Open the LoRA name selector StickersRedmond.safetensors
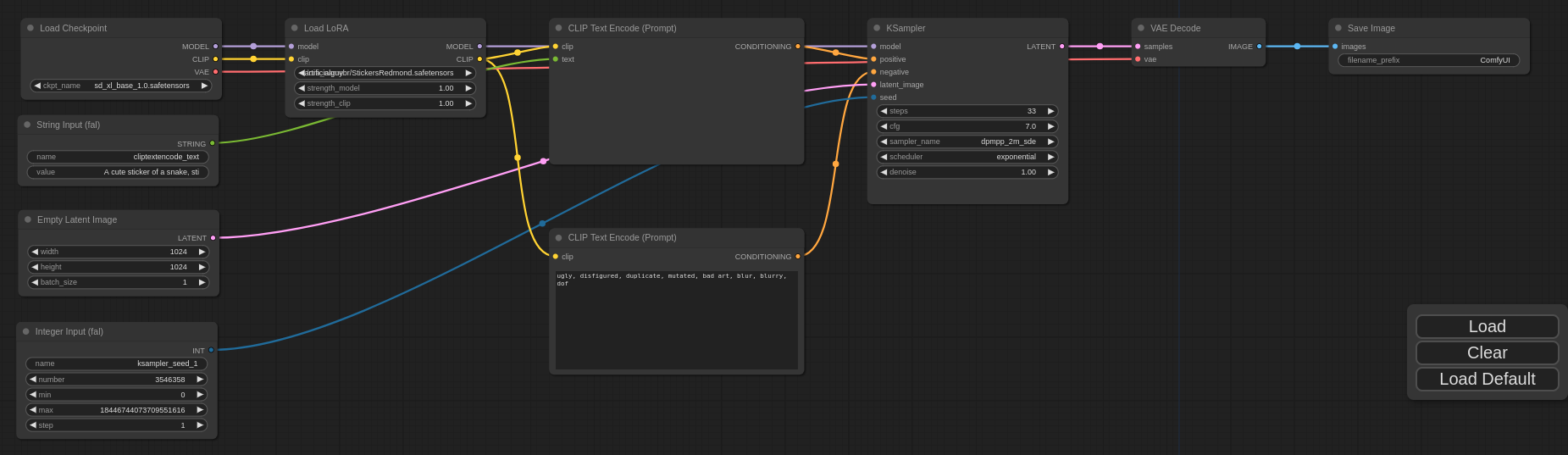1568x455 pixels. click(x=385, y=73)
